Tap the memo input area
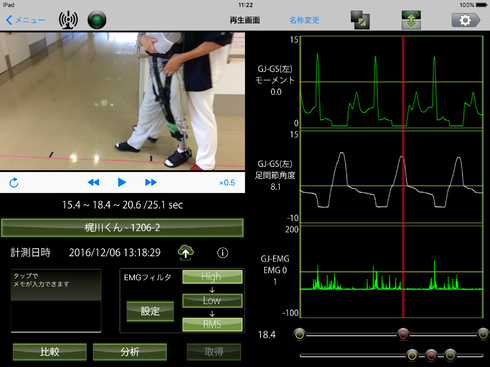The width and height of the screenshot is (490, 367). 56,301
